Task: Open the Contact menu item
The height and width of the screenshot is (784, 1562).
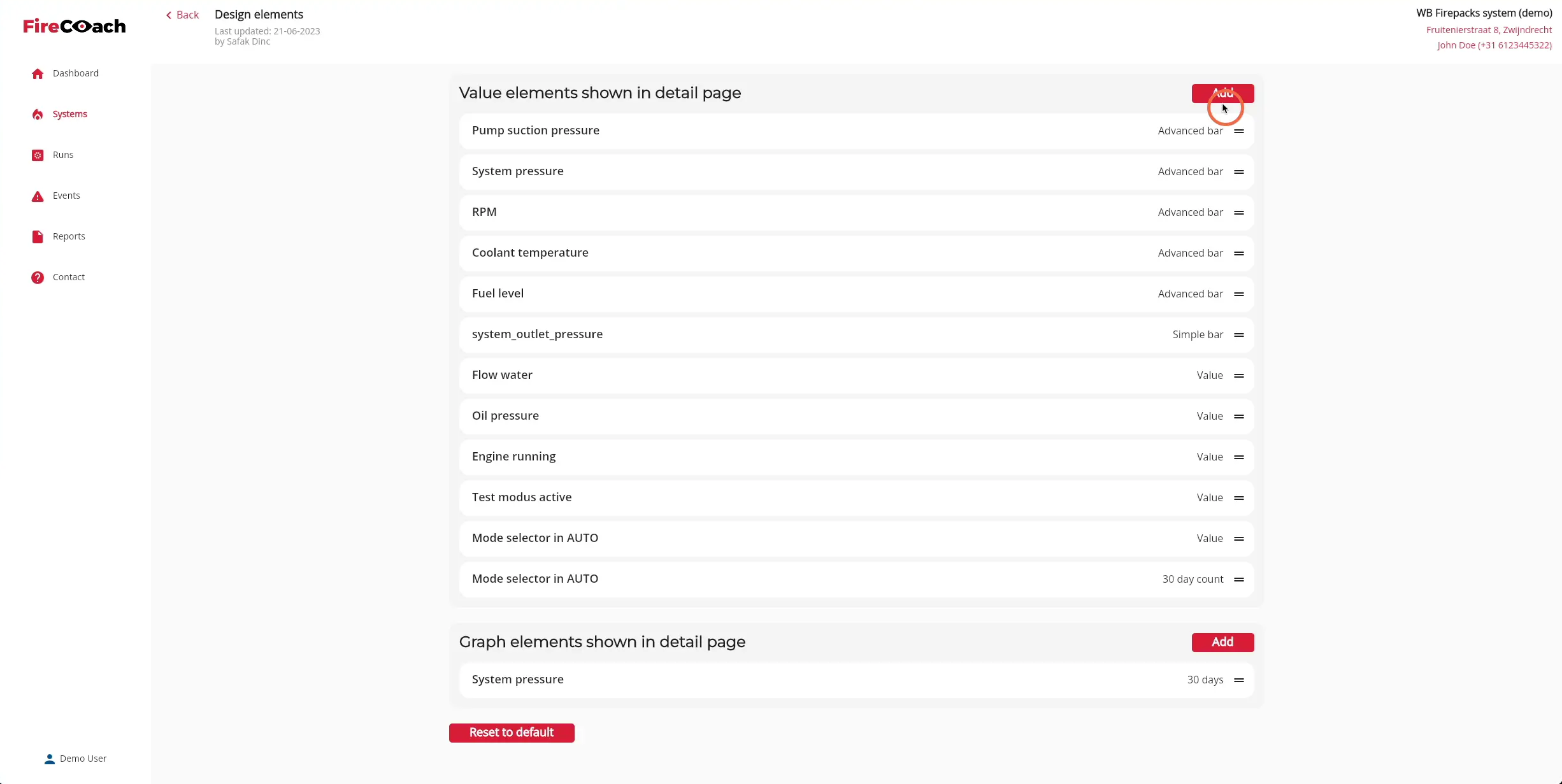Action: (69, 277)
